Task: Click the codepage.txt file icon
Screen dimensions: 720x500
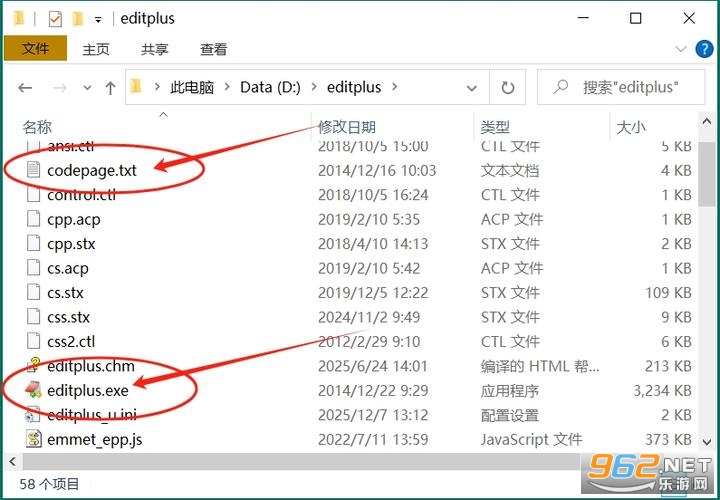Action: 33,170
